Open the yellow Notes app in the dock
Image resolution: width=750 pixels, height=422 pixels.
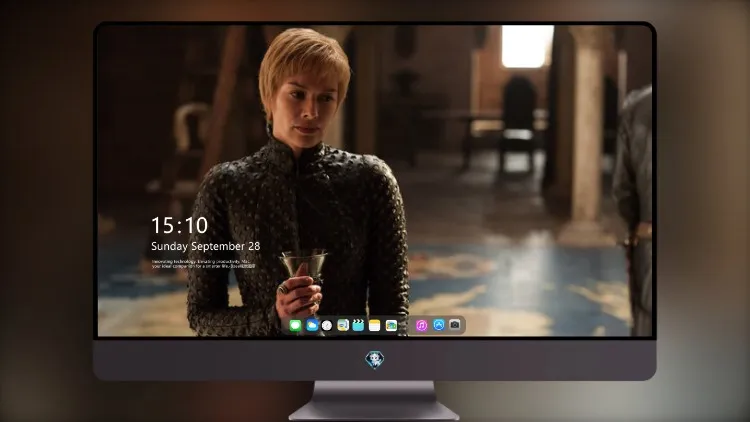375,325
